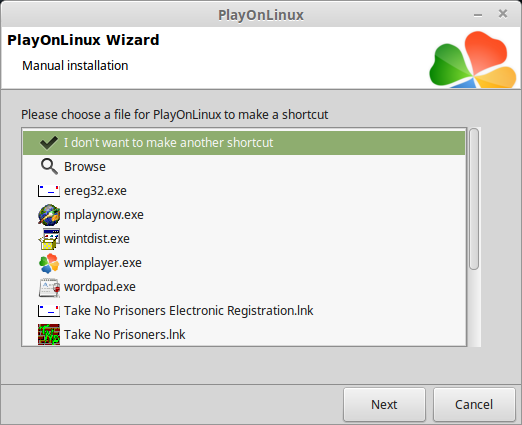
Task: Click the magnifying glass Browse icon
Action: 49,167
